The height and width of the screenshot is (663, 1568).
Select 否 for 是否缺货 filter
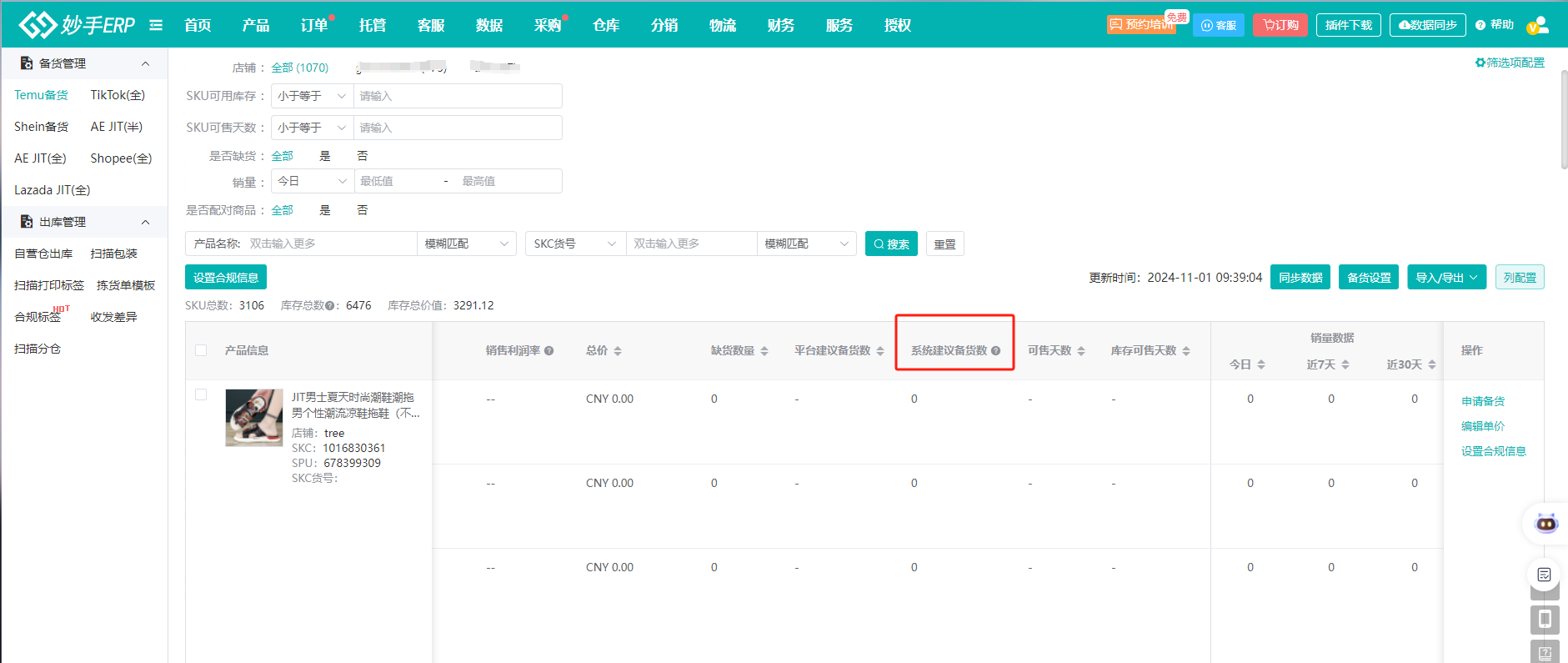363,156
